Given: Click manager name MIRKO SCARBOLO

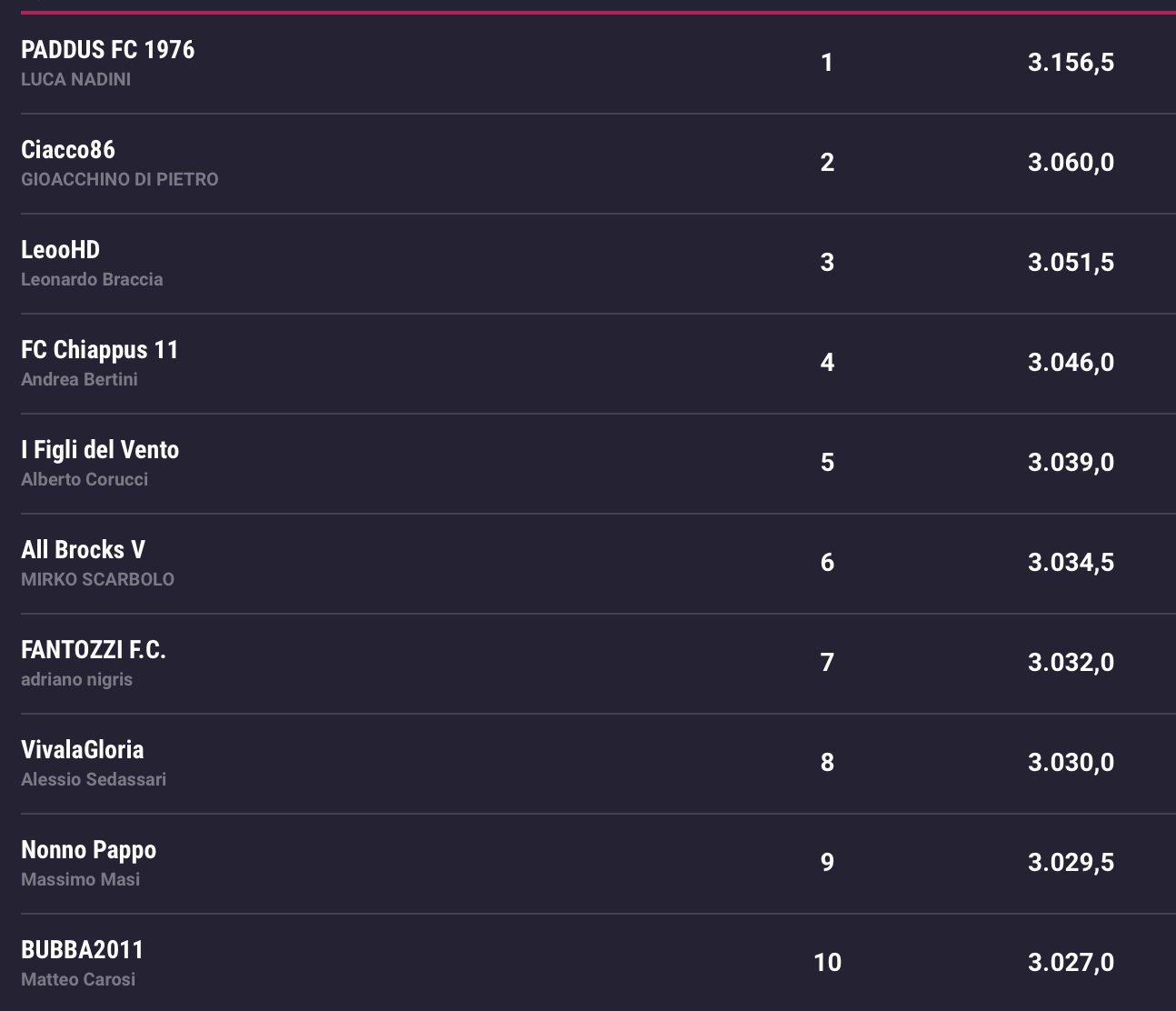Looking at the screenshot, I should click(x=97, y=579).
